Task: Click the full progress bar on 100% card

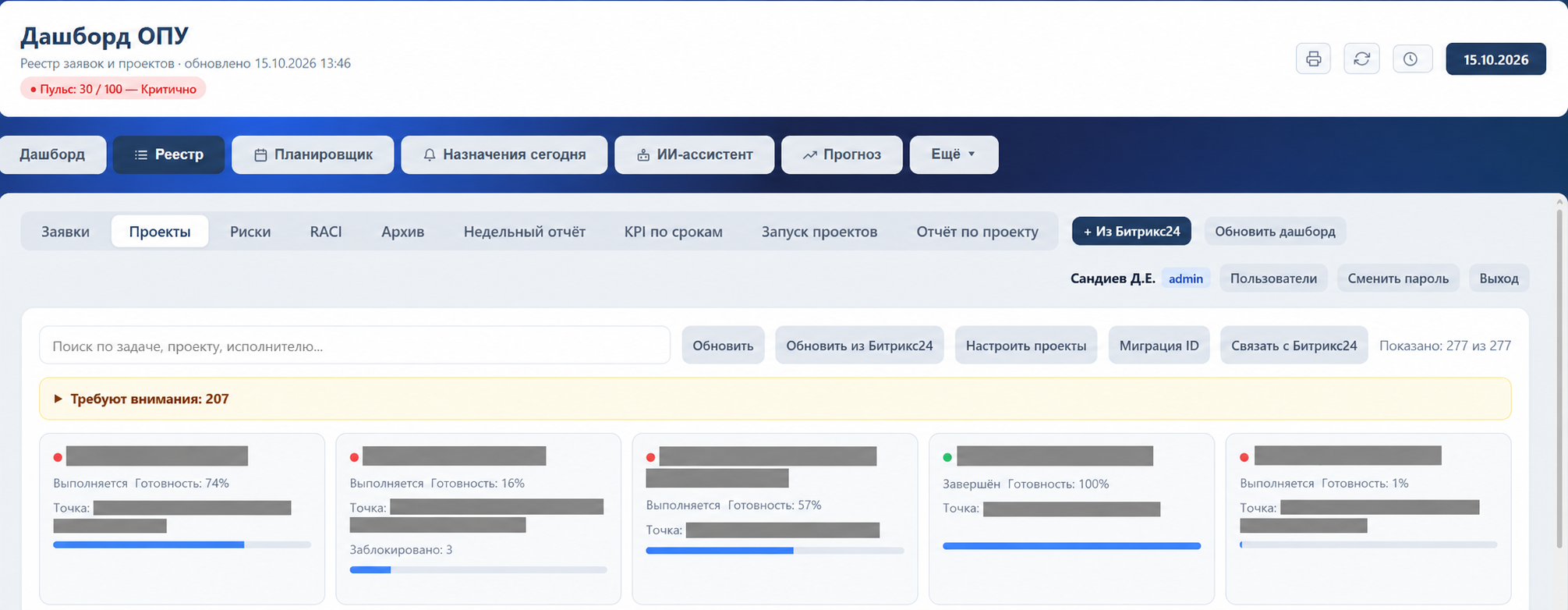Action: (1071, 546)
